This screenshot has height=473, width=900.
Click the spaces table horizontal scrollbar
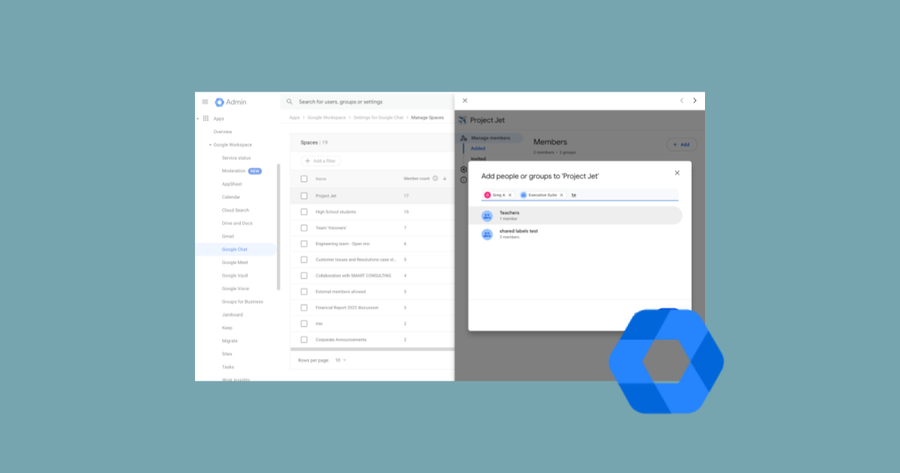[x=372, y=349]
